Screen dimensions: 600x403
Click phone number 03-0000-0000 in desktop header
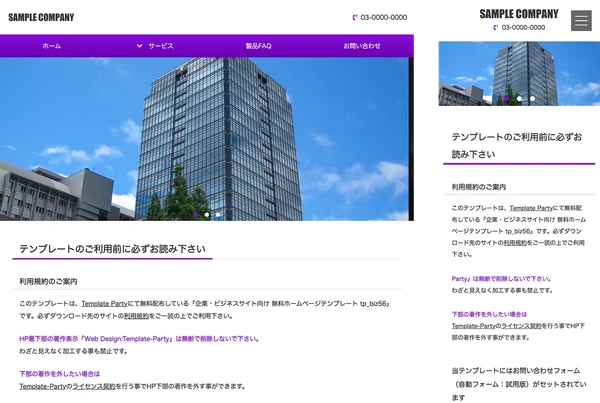coord(384,17)
